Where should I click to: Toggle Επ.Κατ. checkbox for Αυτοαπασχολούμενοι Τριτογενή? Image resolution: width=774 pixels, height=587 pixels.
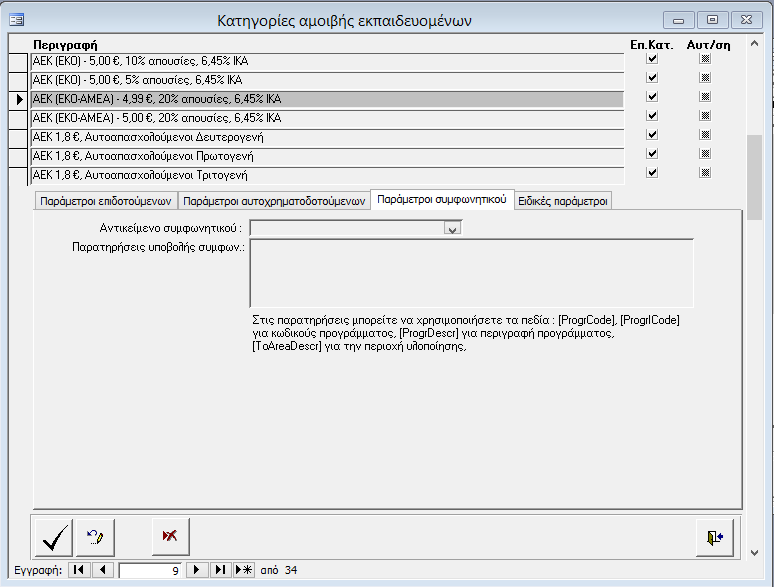652,173
